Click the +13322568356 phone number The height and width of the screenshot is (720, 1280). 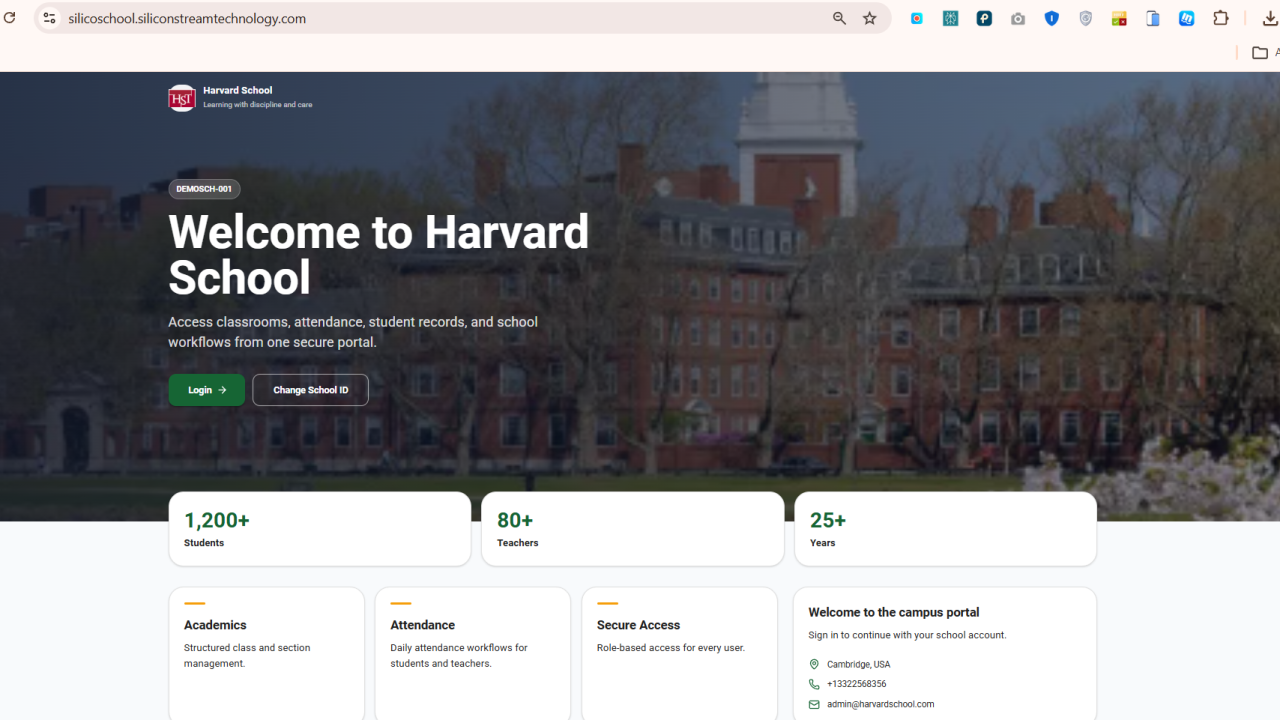coord(856,684)
